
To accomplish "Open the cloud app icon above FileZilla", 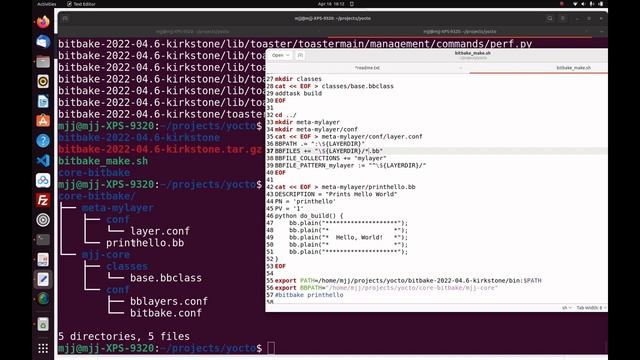I will 43,180.
